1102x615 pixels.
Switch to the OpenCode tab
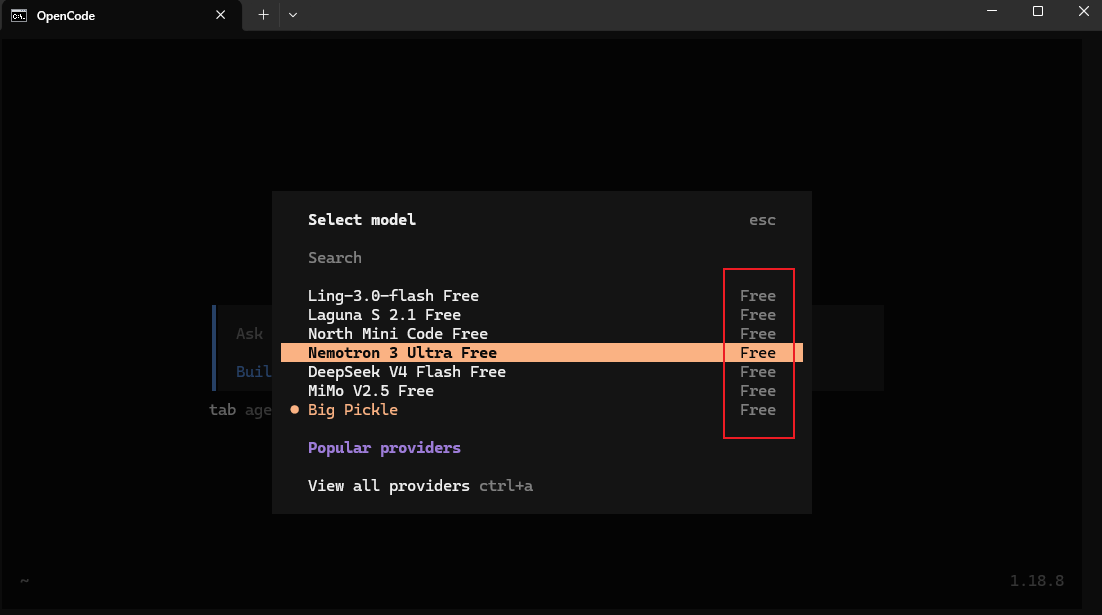[x=122, y=15]
